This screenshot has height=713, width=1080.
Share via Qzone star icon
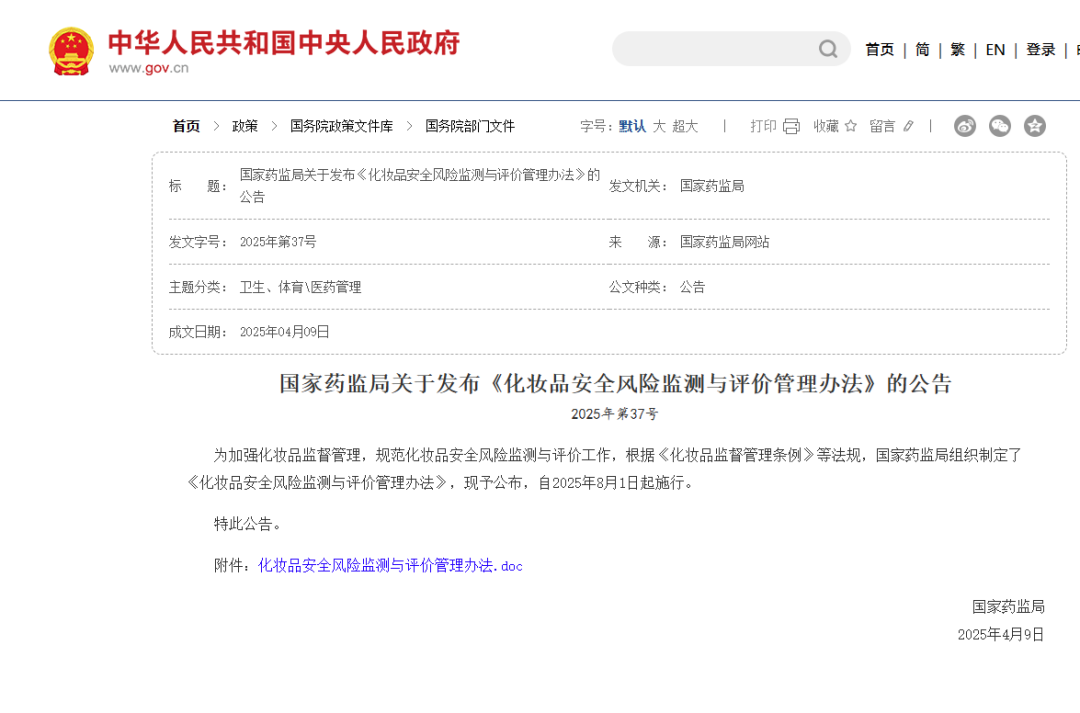(1035, 126)
